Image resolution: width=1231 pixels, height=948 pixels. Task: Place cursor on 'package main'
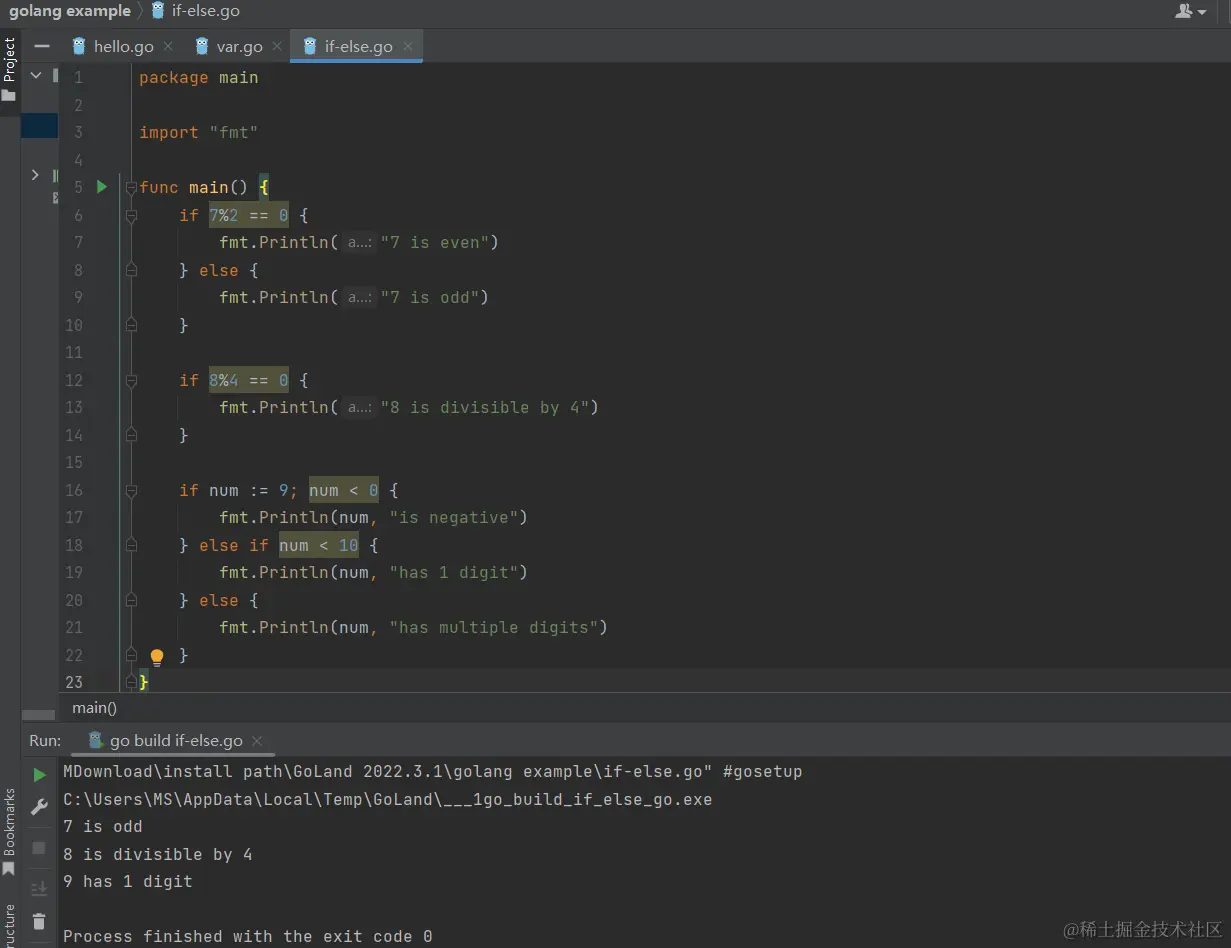199,77
